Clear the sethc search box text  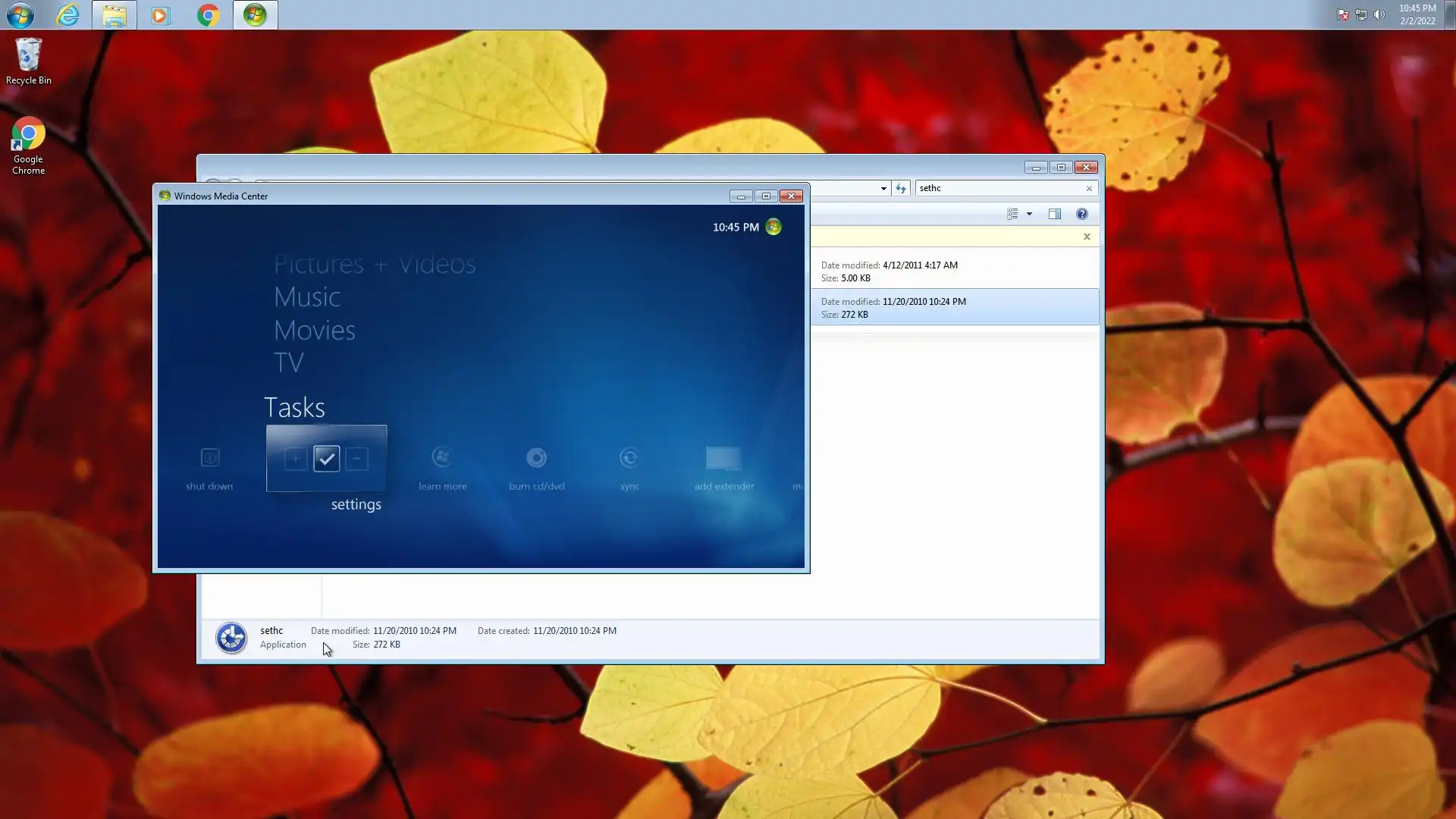click(x=1089, y=188)
